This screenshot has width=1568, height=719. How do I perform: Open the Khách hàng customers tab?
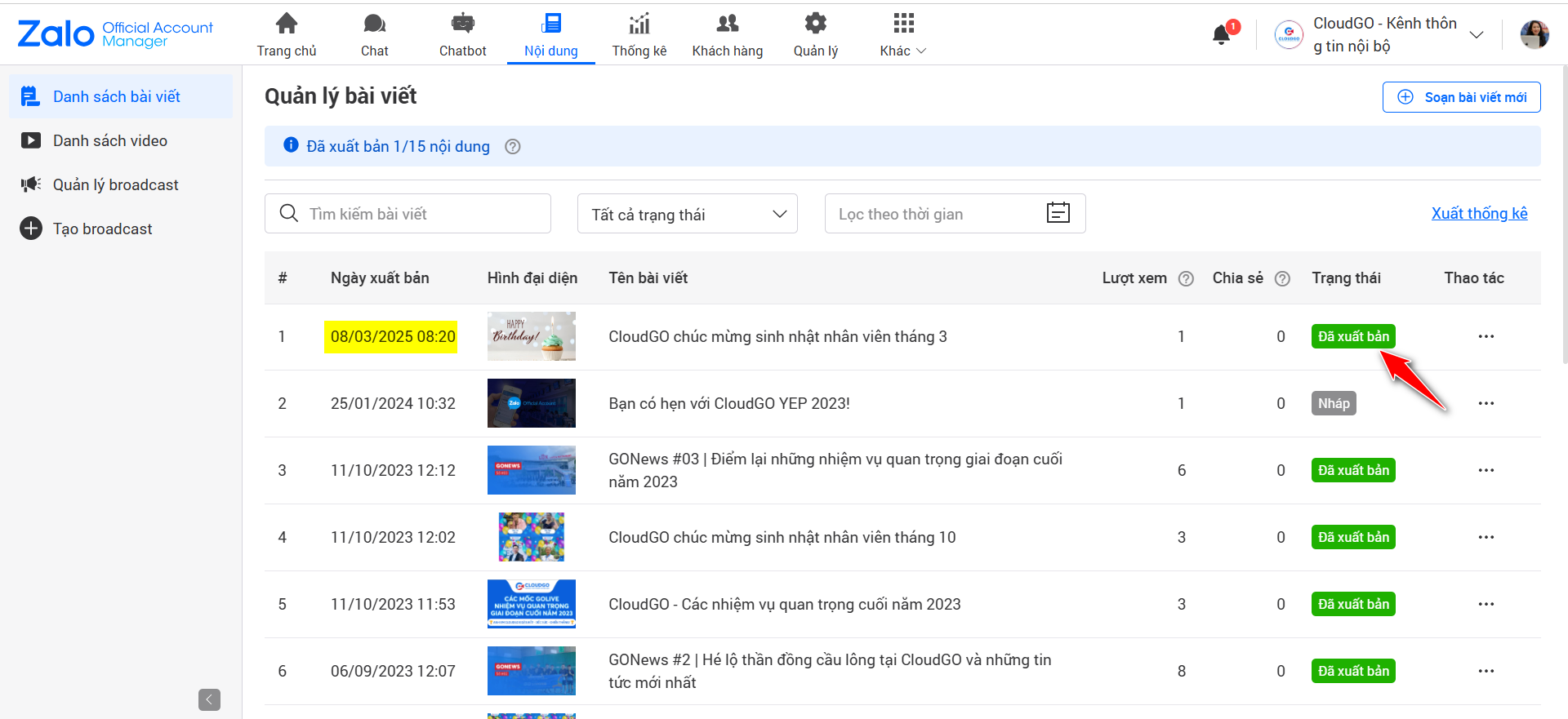728,35
